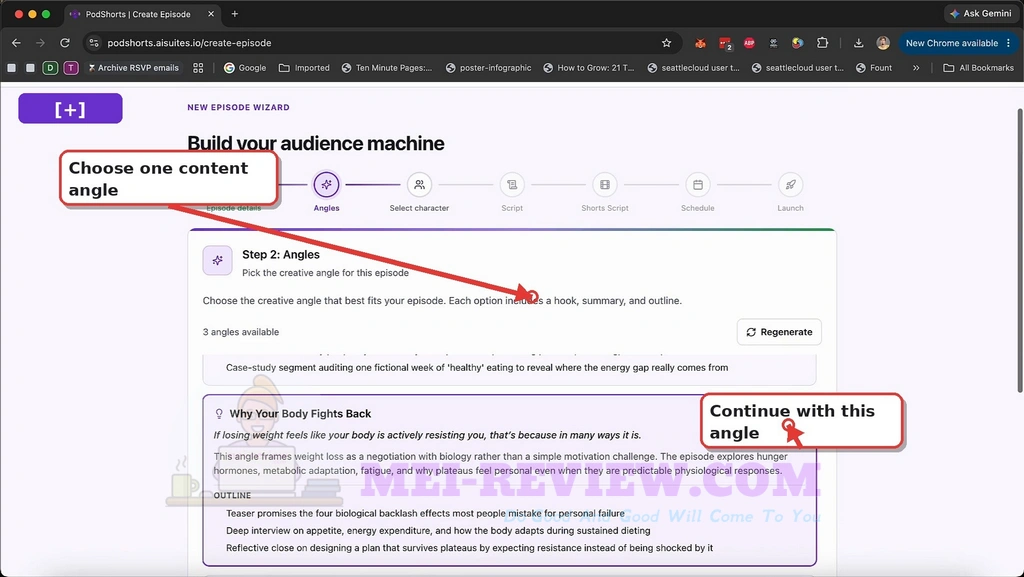
Task: Select the Why Your Body Fights Back angle
Action: click(x=509, y=480)
